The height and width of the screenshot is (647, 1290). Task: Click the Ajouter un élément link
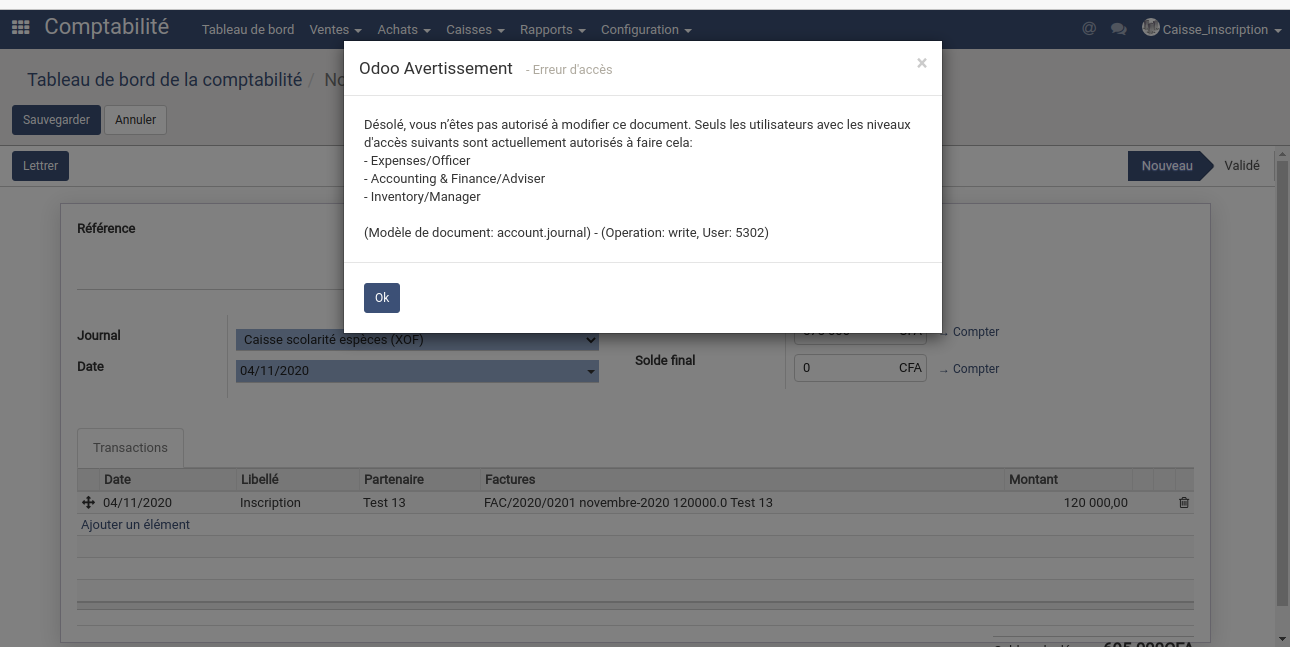coord(135,525)
